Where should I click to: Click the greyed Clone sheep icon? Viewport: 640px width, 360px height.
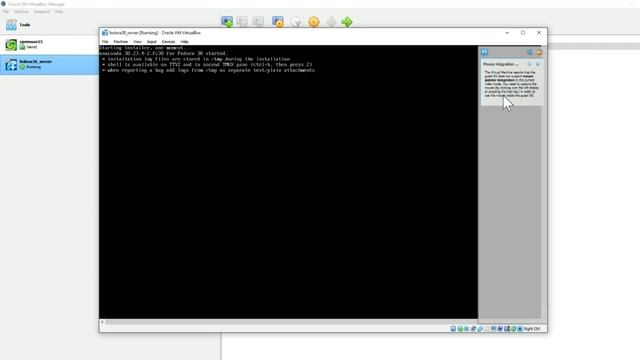click(296, 22)
